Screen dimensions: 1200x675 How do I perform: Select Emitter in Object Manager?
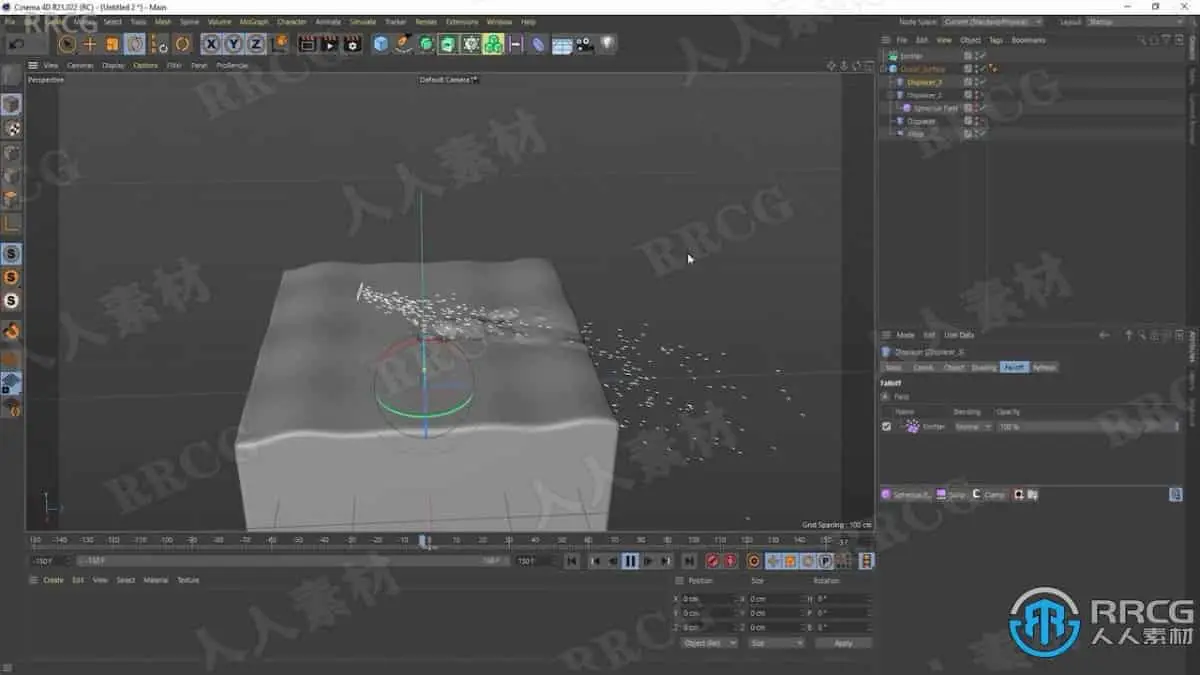[x=911, y=56]
